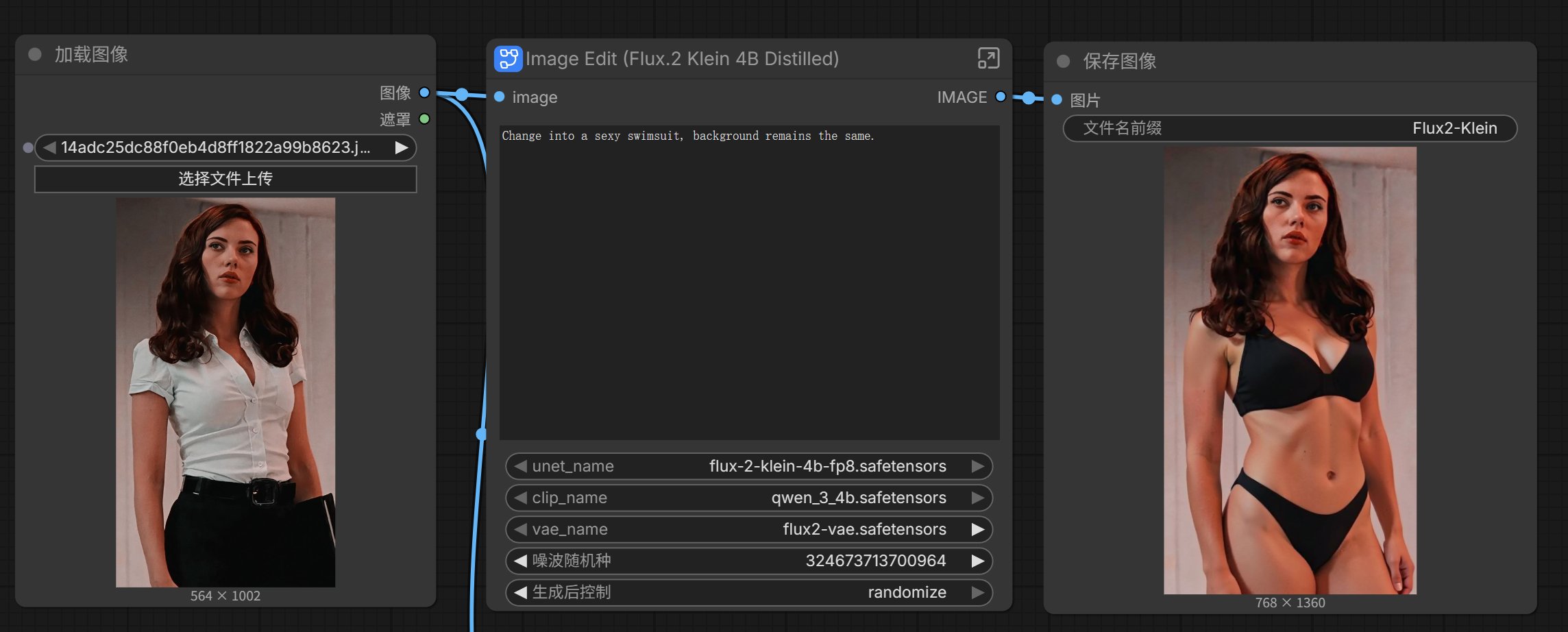Image resolution: width=1568 pixels, height=632 pixels.
Task: Toggle collapse dot on 保存图像 node
Action: coord(1063,62)
